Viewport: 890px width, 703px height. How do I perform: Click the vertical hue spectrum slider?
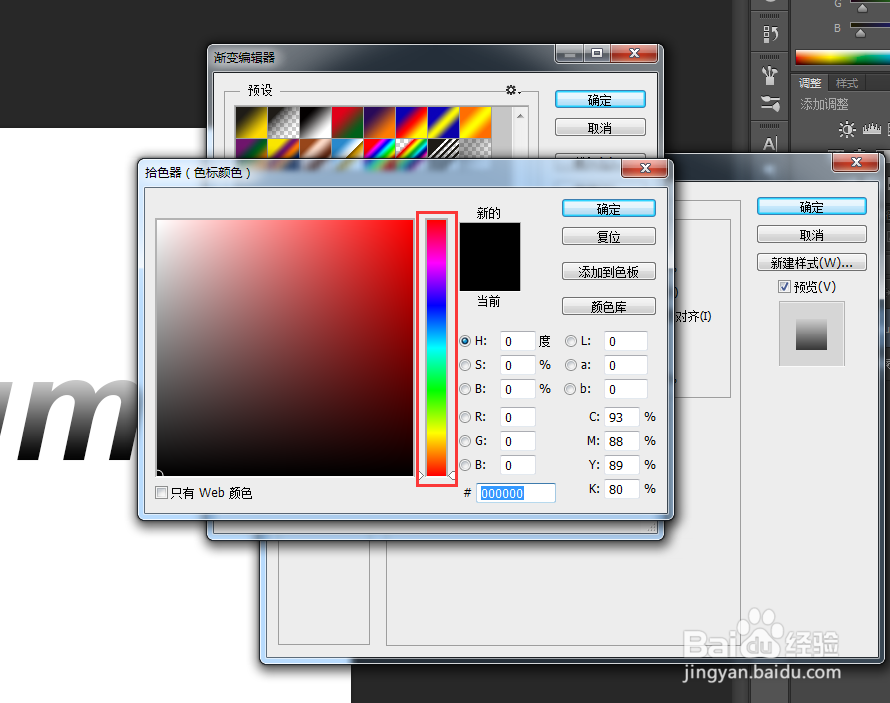point(436,347)
